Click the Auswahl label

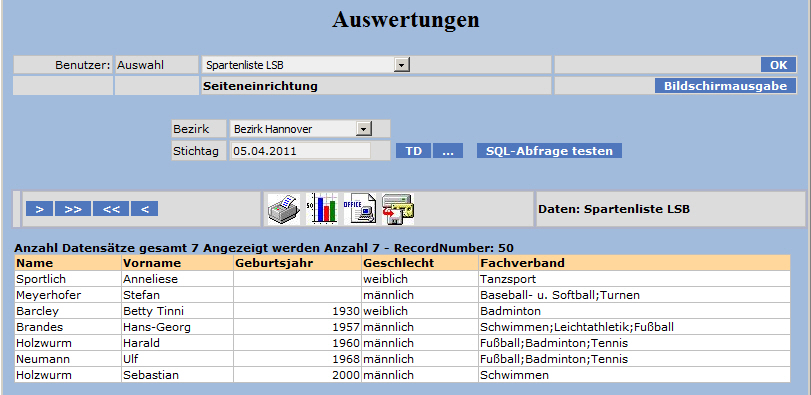click(141, 65)
